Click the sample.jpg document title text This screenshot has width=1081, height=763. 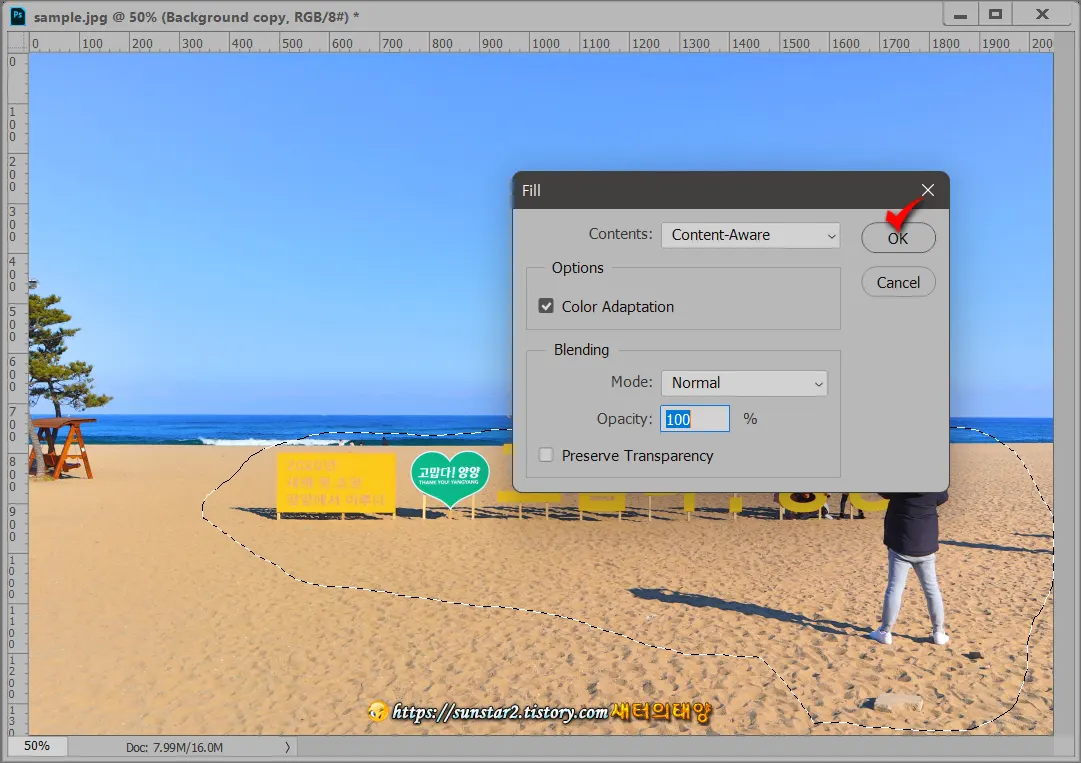pyautogui.click(x=196, y=17)
